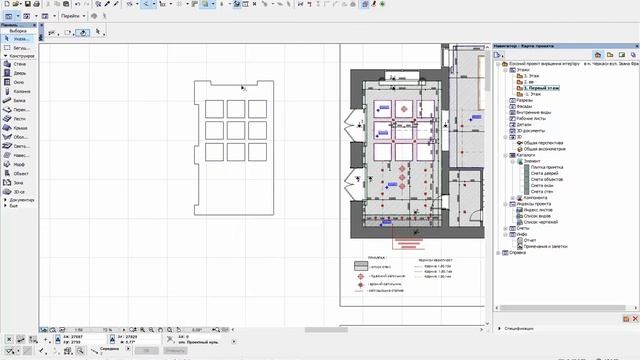The height and width of the screenshot is (360, 640).
Task: Toggle the highlighted trace reference button
Action: pyautogui.click(x=204, y=4)
